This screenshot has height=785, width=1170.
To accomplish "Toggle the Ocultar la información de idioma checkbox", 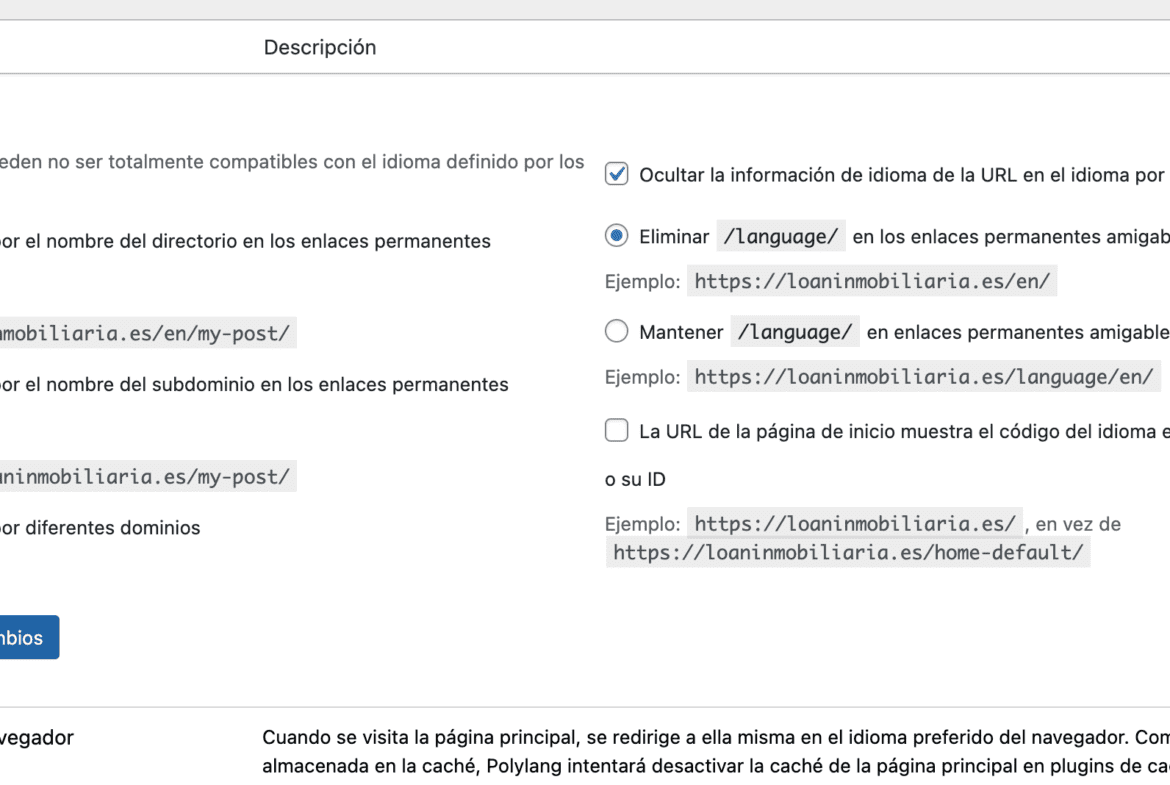I will [x=617, y=175].
